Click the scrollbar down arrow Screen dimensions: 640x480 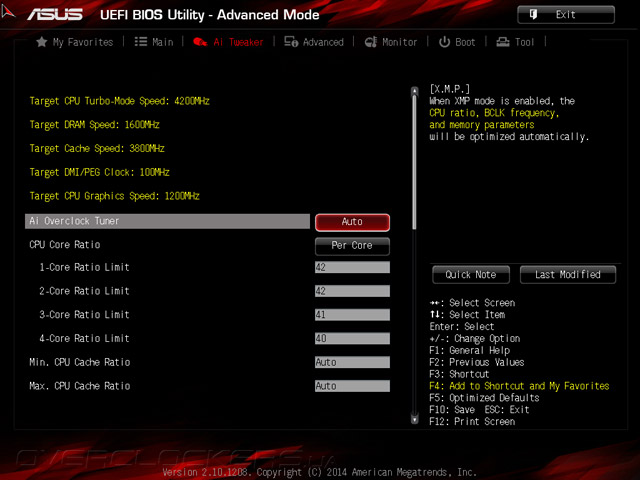[415, 419]
